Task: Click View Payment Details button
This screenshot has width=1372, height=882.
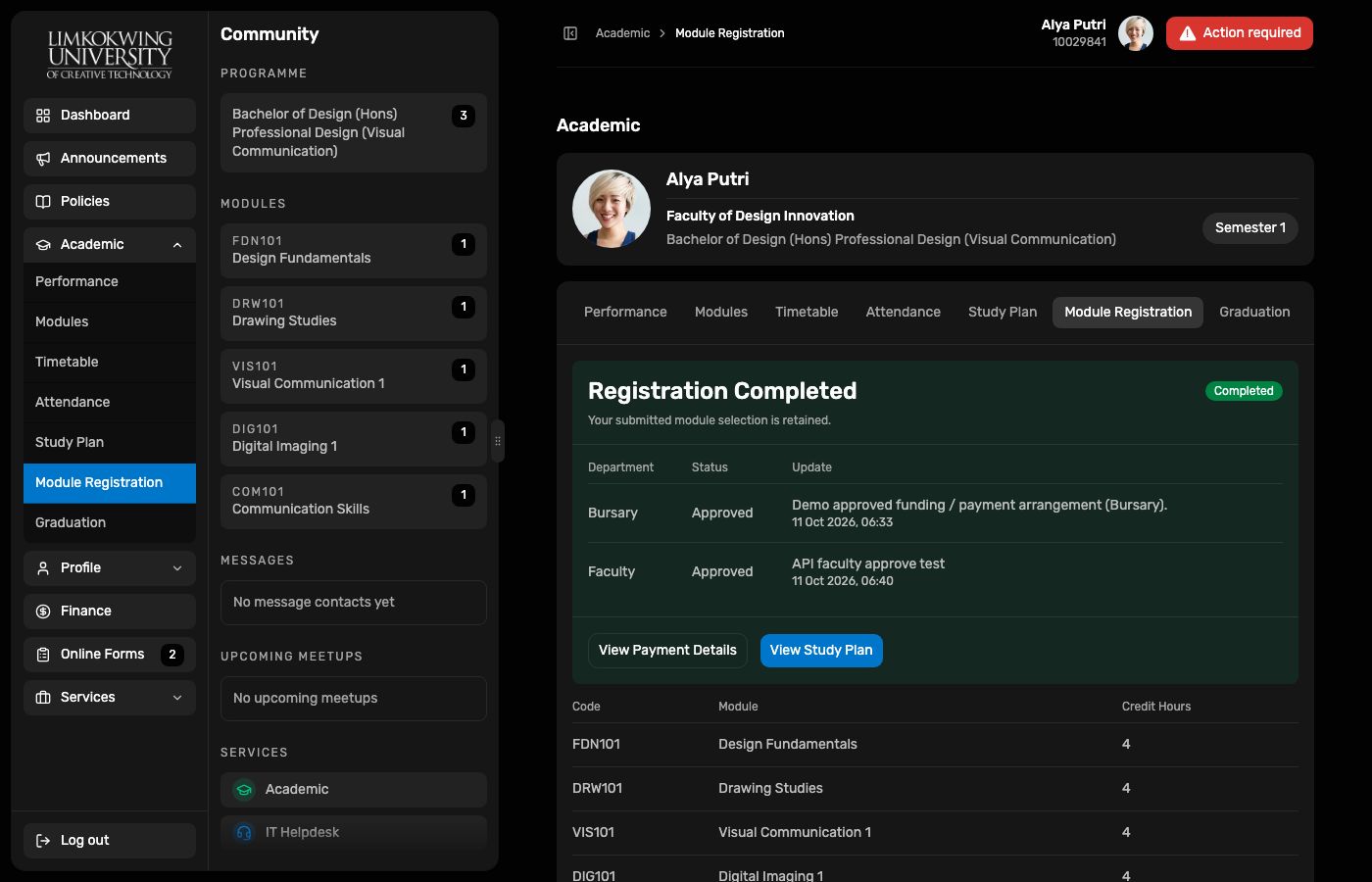Action: [667, 651]
